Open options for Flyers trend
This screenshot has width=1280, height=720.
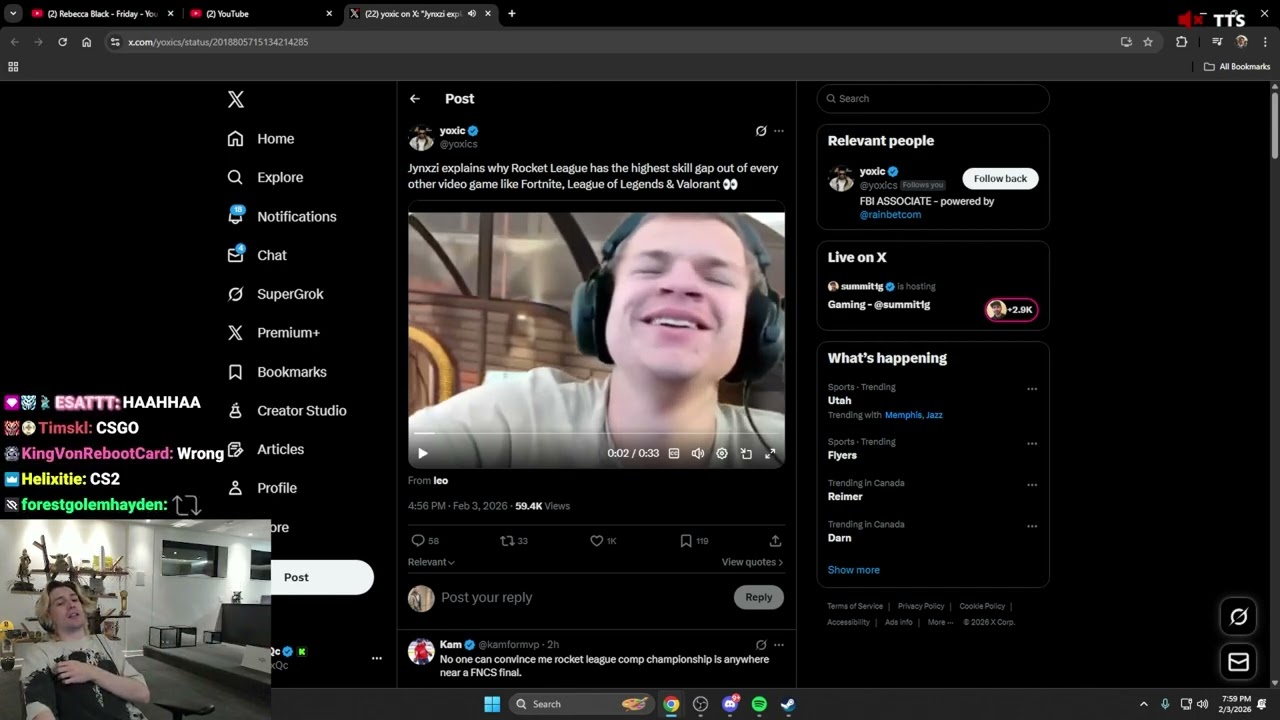(x=1032, y=444)
